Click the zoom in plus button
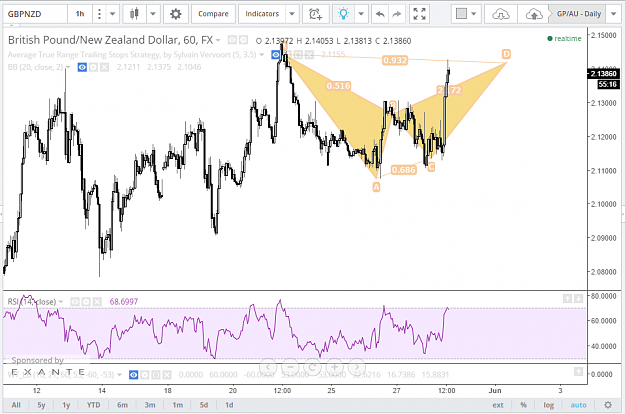This screenshot has width=625, height=414. 335,367
